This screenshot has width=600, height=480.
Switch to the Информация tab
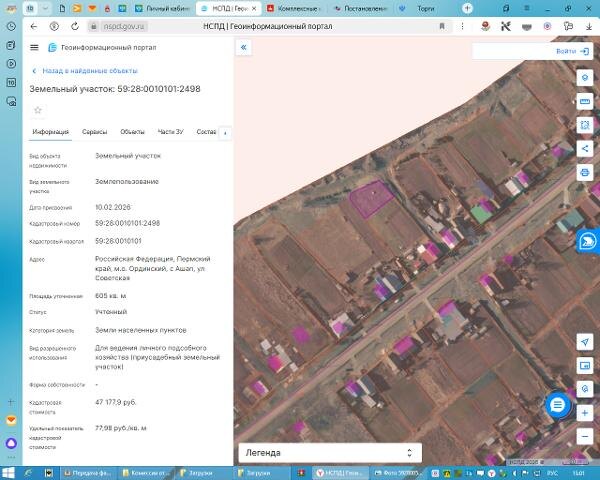point(51,132)
